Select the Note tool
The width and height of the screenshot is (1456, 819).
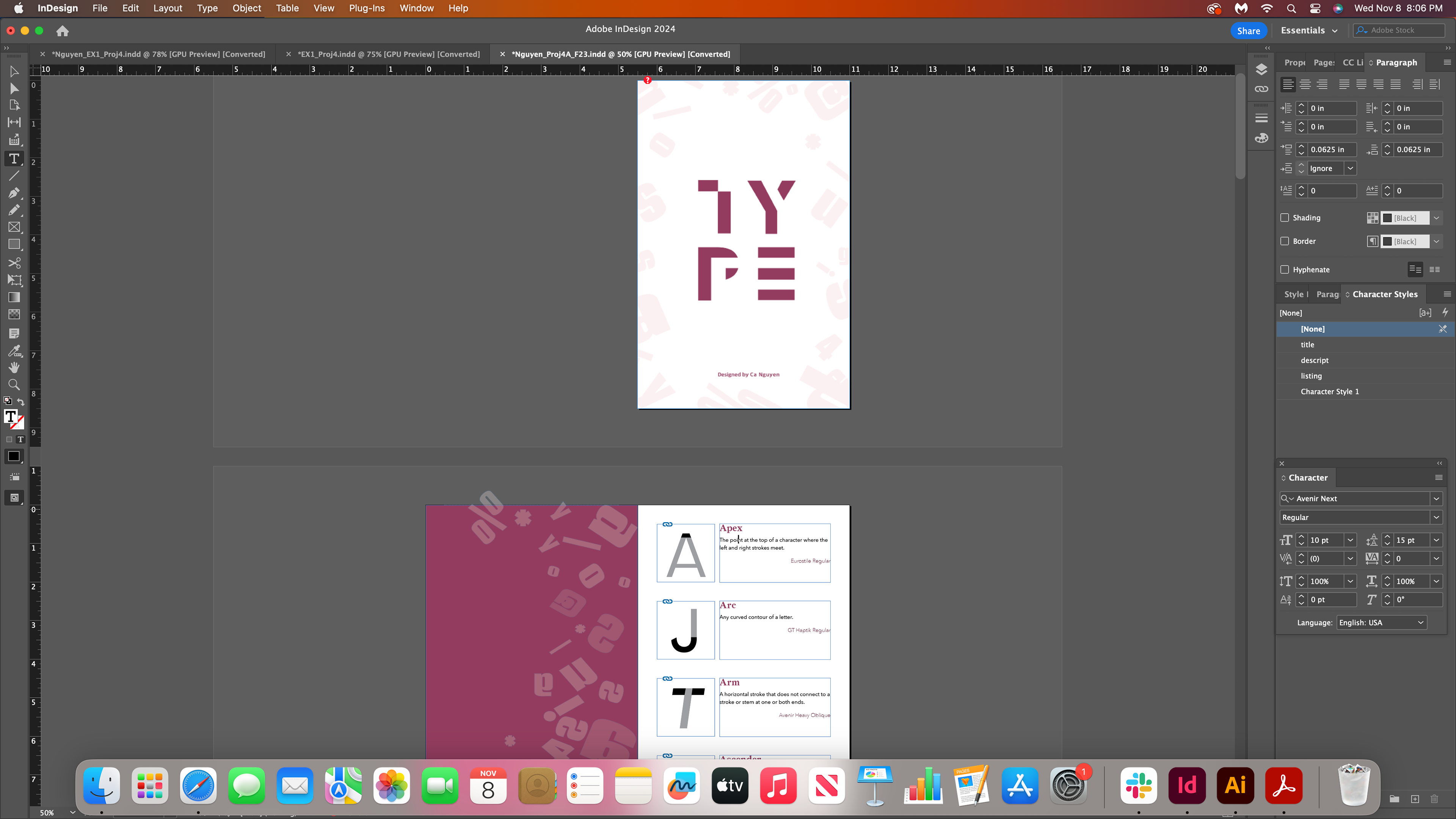pos(14,334)
